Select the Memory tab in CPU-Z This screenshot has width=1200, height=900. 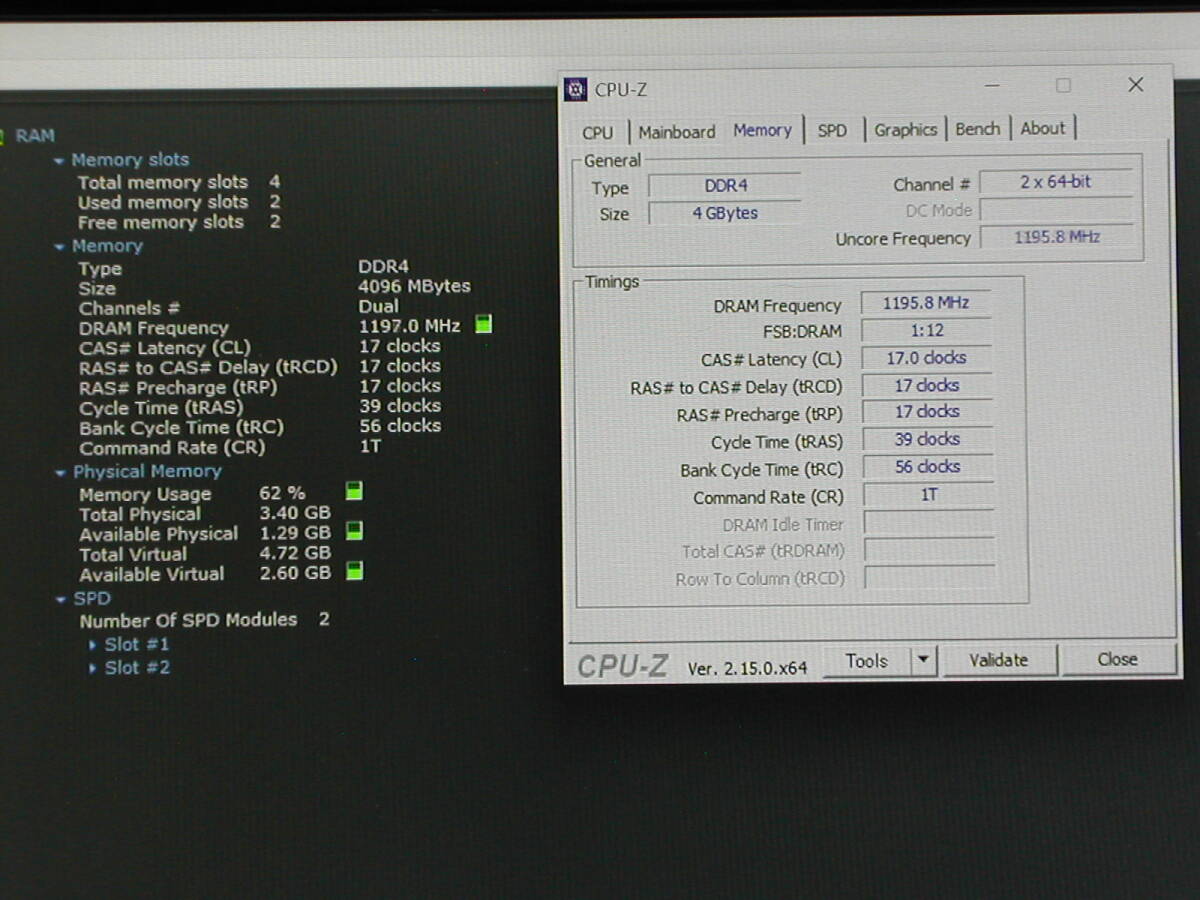pos(762,130)
